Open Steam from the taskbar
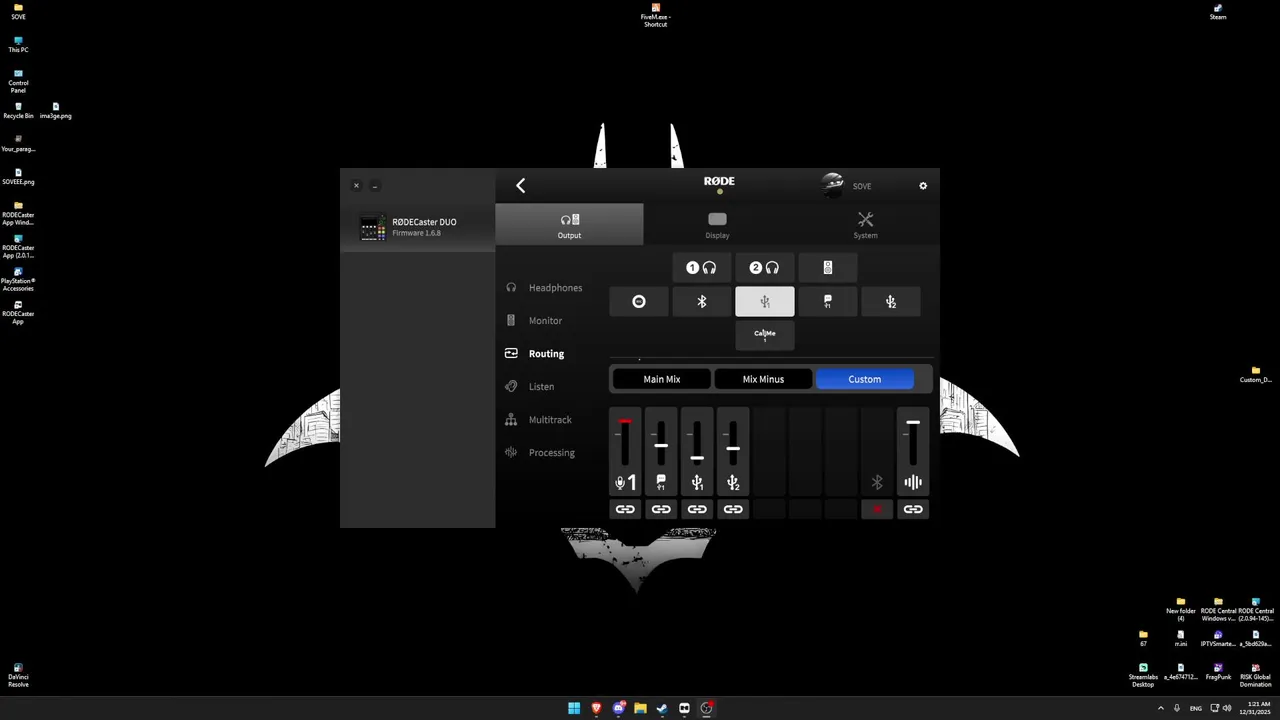Image resolution: width=1280 pixels, height=720 pixels. (x=662, y=708)
